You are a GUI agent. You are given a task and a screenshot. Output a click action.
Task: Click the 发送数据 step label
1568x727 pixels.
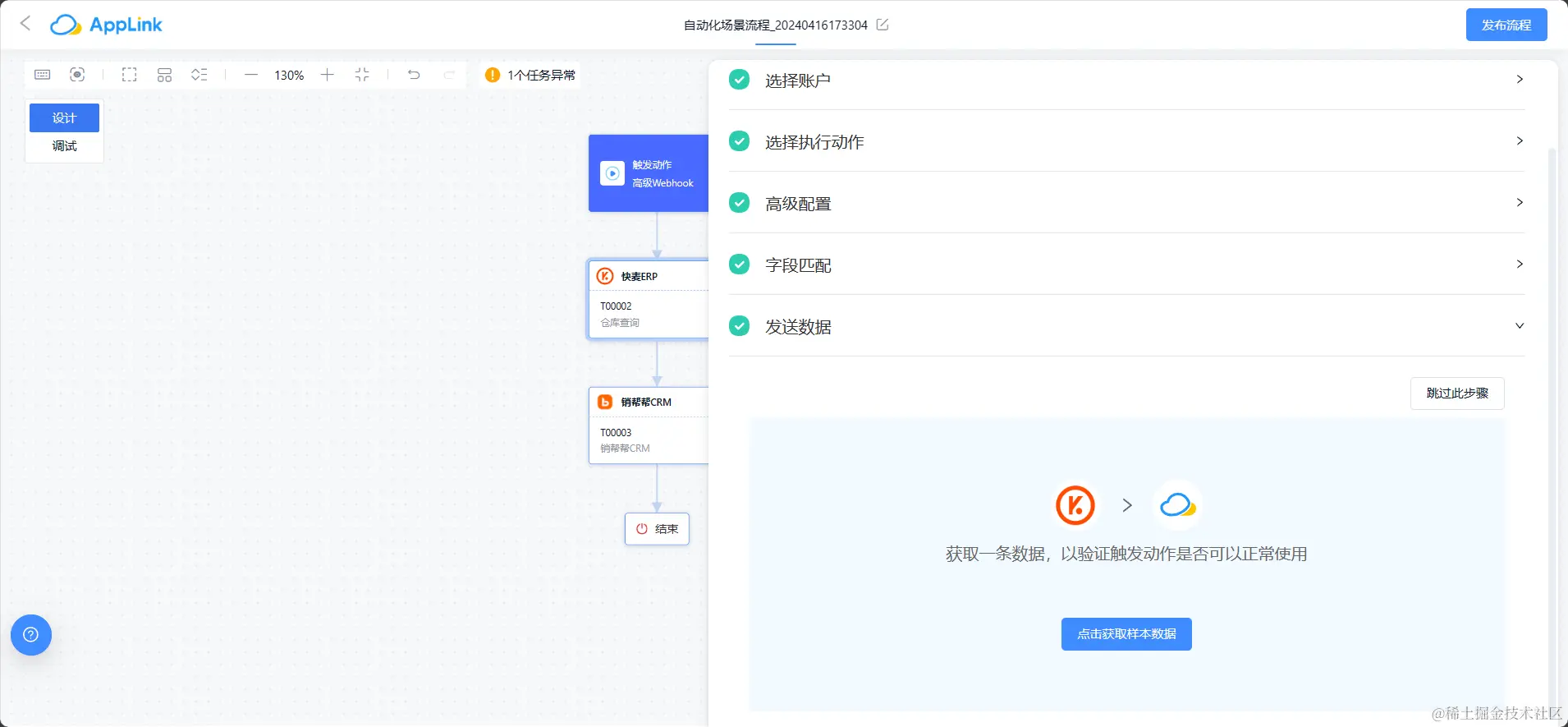[x=798, y=327]
